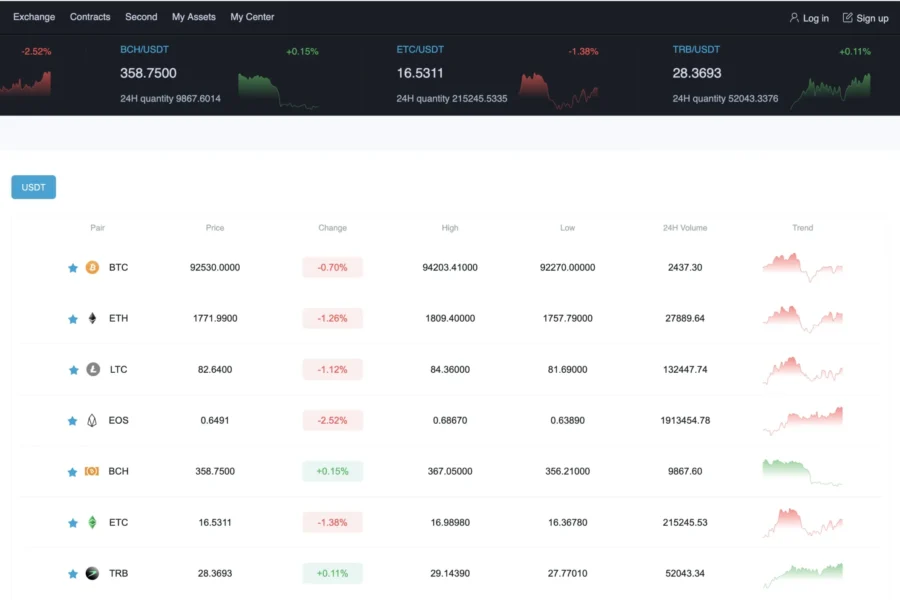The height and width of the screenshot is (600, 900).
Task: Click the BTC -0.70% change badge
Action: [332, 267]
